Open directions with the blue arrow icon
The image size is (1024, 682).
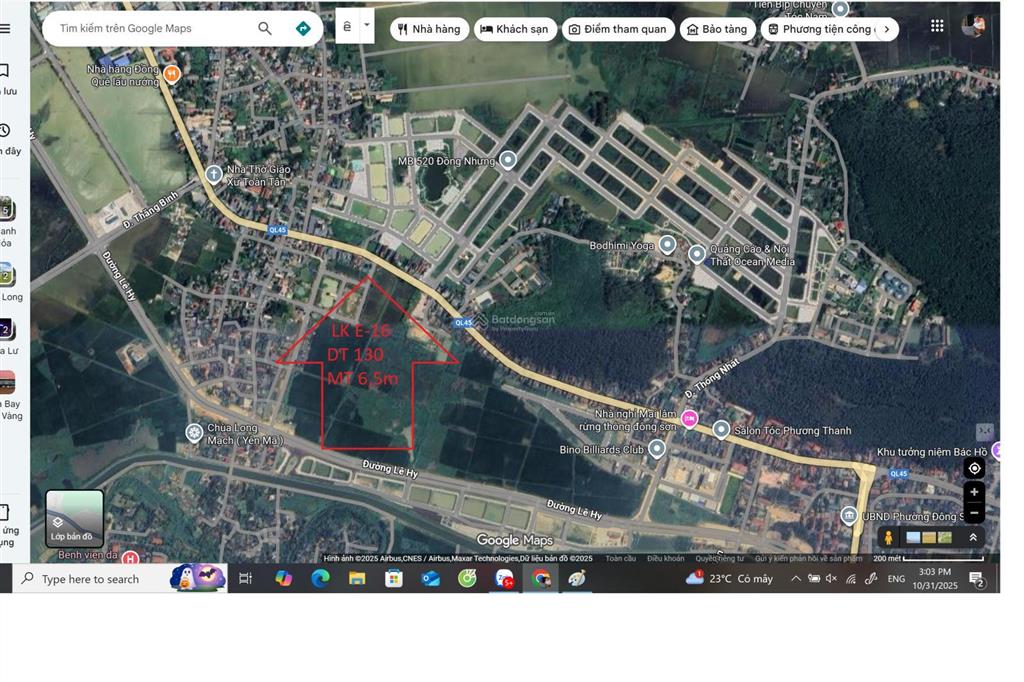point(303,28)
